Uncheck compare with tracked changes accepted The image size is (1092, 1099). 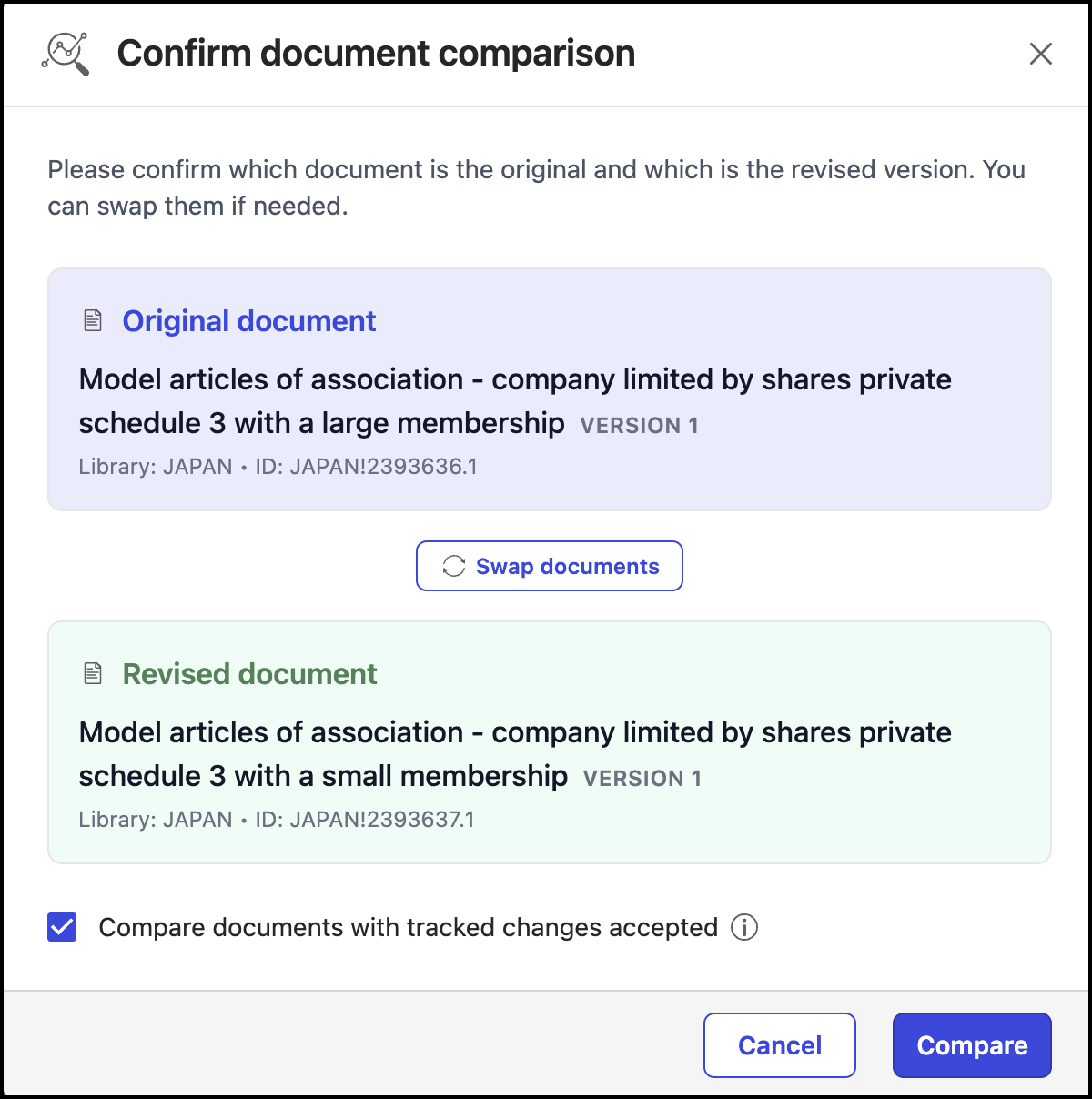[62, 928]
